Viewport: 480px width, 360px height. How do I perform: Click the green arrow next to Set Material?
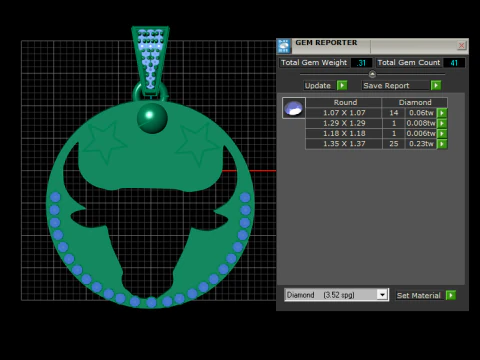coord(451,295)
